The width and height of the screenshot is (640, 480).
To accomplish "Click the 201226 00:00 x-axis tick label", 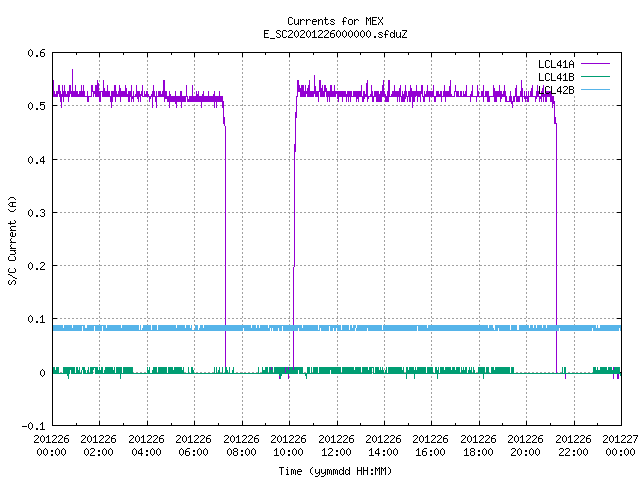I will tap(51, 445).
